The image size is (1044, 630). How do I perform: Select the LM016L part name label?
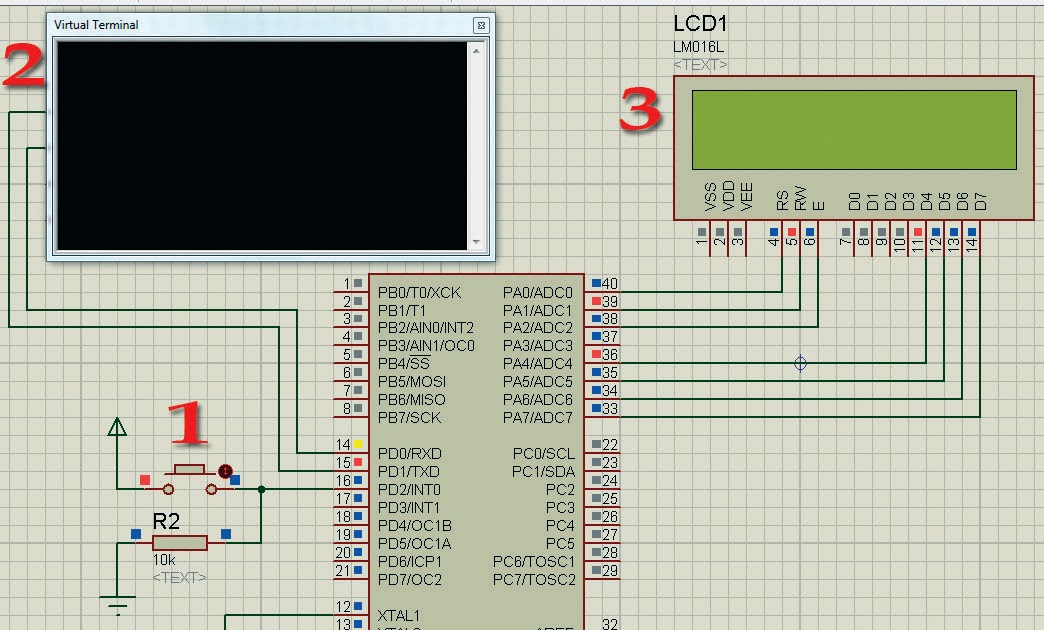698,47
